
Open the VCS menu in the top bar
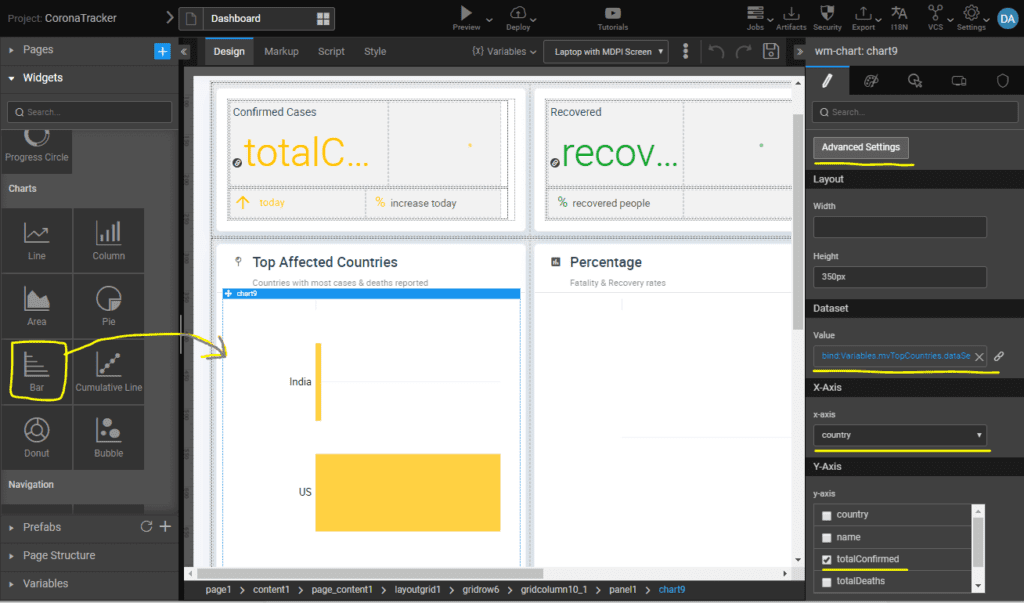click(935, 17)
